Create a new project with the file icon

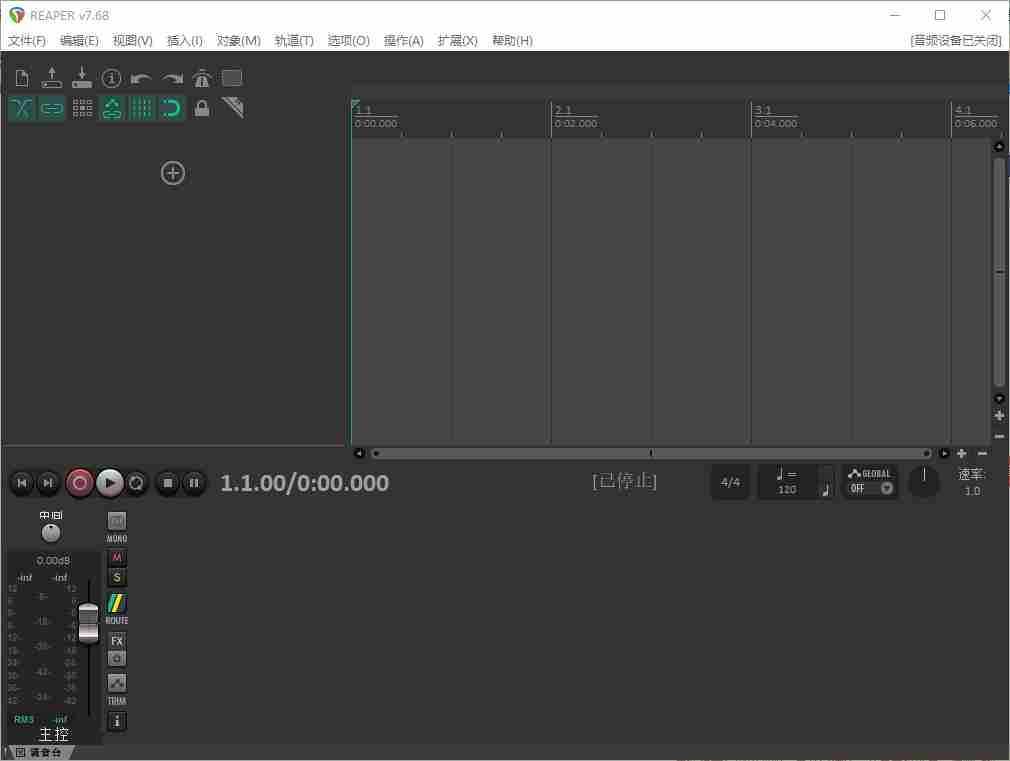click(x=21, y=78)
